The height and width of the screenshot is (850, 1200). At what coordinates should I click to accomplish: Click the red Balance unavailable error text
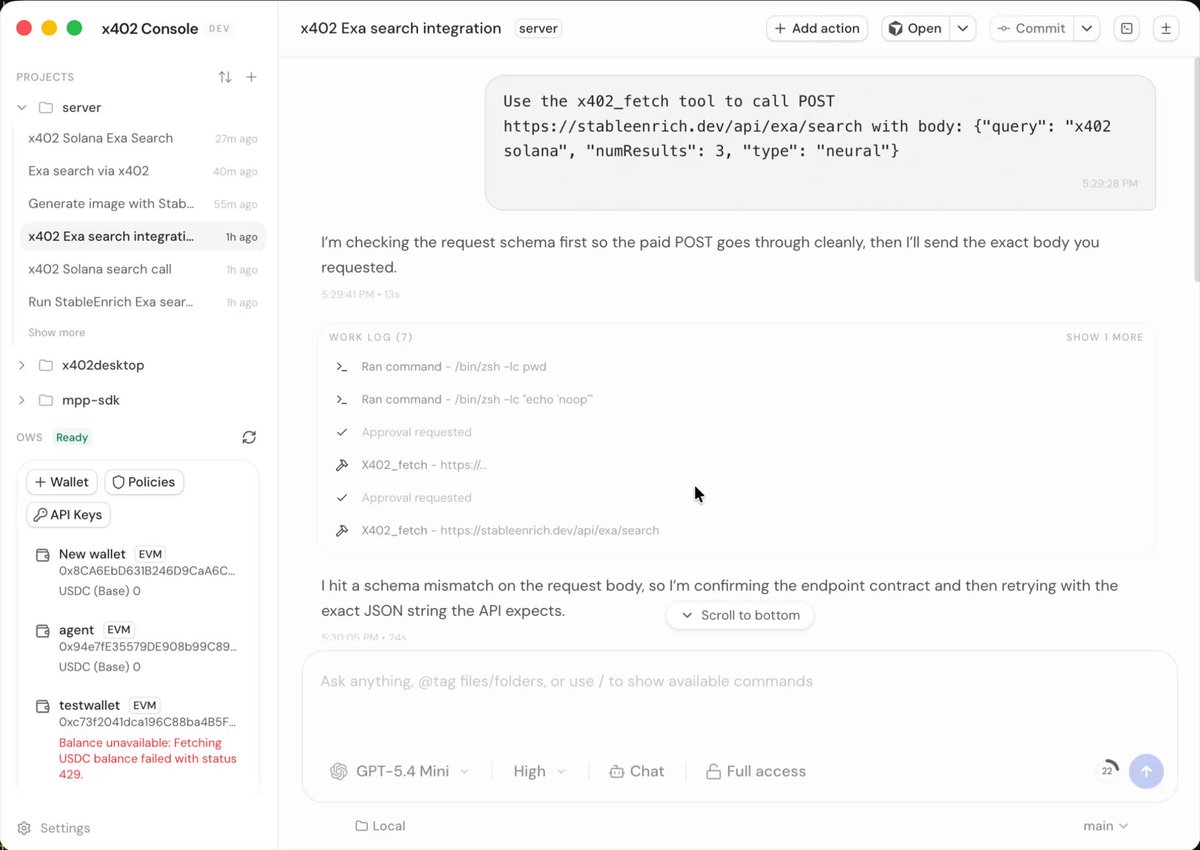148,759
